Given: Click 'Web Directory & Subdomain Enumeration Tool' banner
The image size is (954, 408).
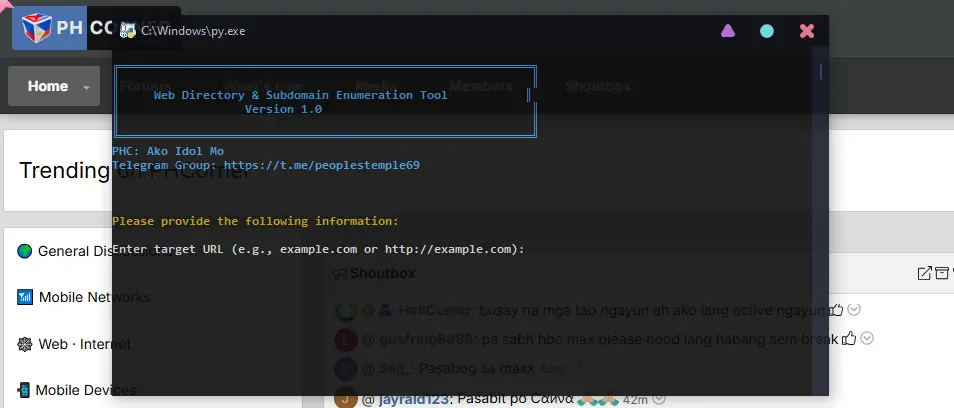Looking at the screenshot, I should tap(300, 95).
